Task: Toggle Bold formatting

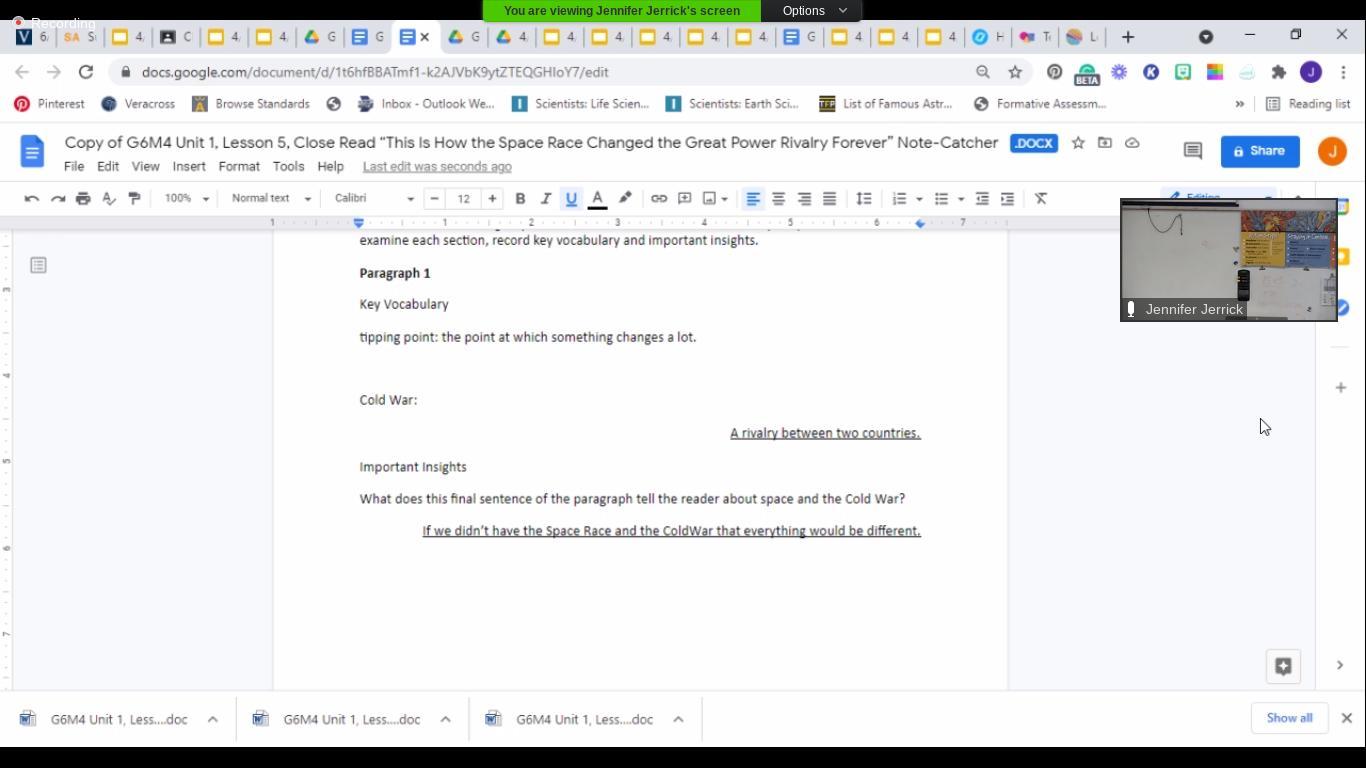Action: pos(520,199)
